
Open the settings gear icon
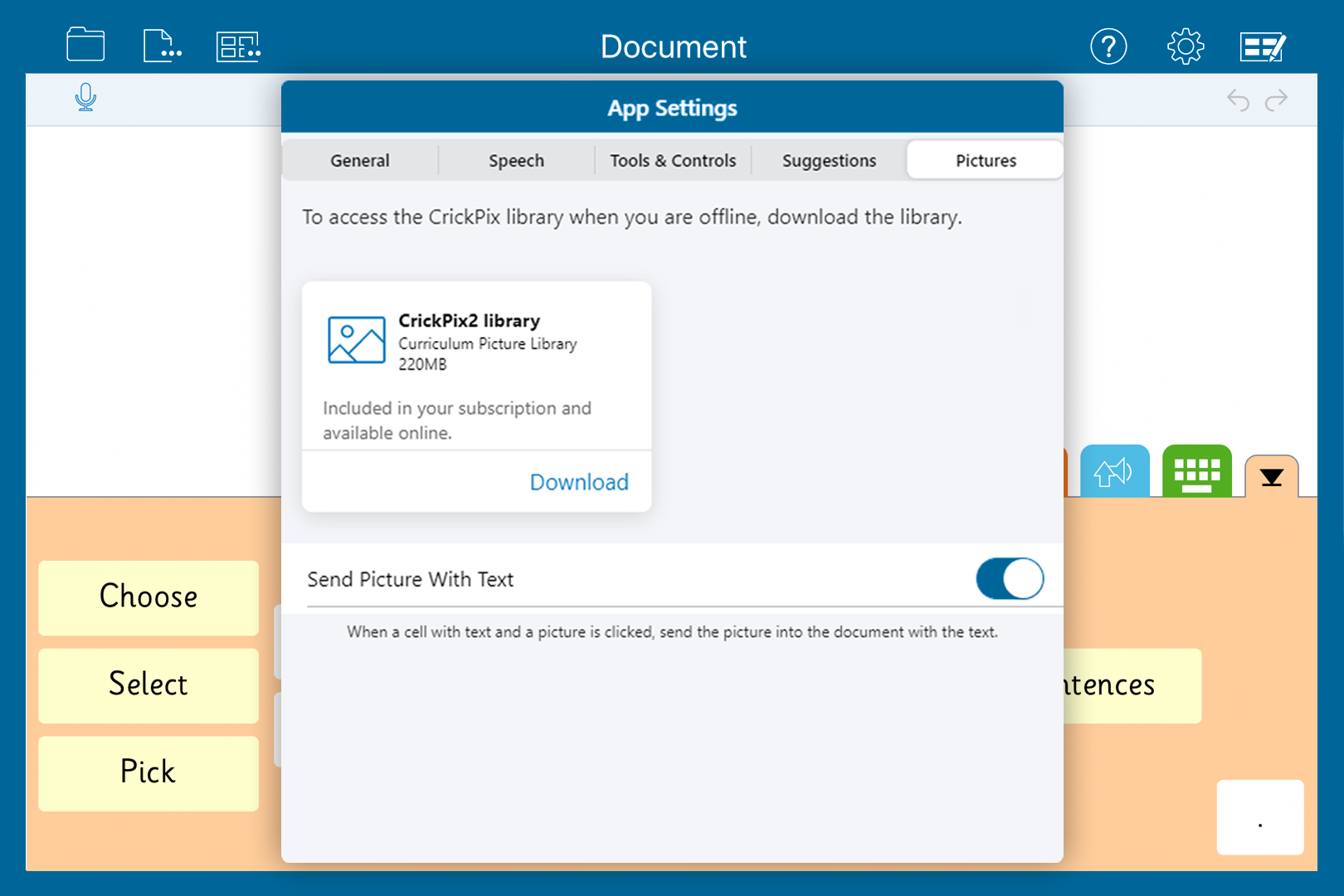pyautogui.click(x=1186, y=46)
